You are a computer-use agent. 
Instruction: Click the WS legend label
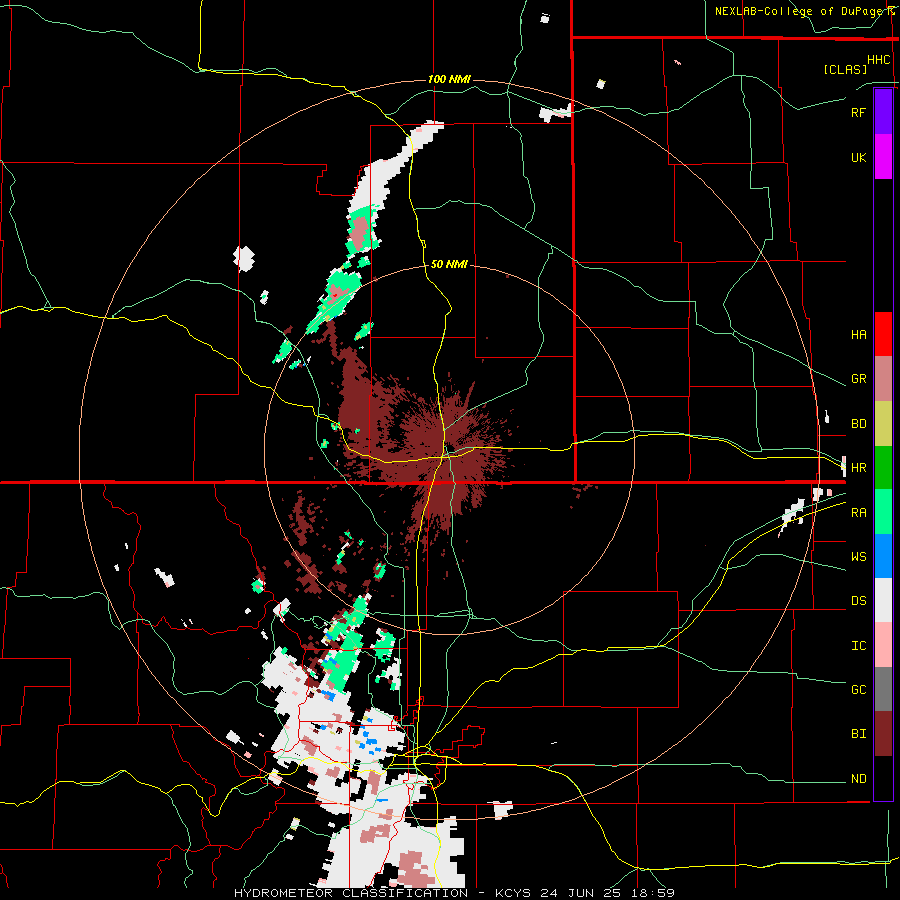point(858,557)
